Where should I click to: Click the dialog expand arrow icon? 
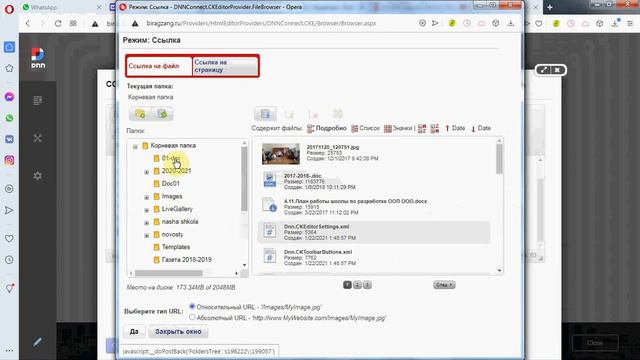tap(544, 70)
